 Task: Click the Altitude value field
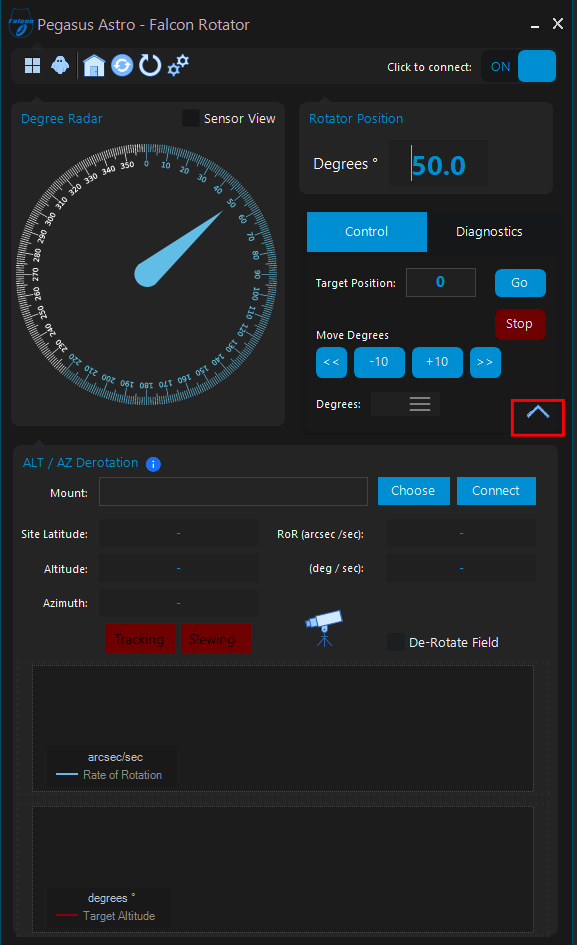[178, 568]
